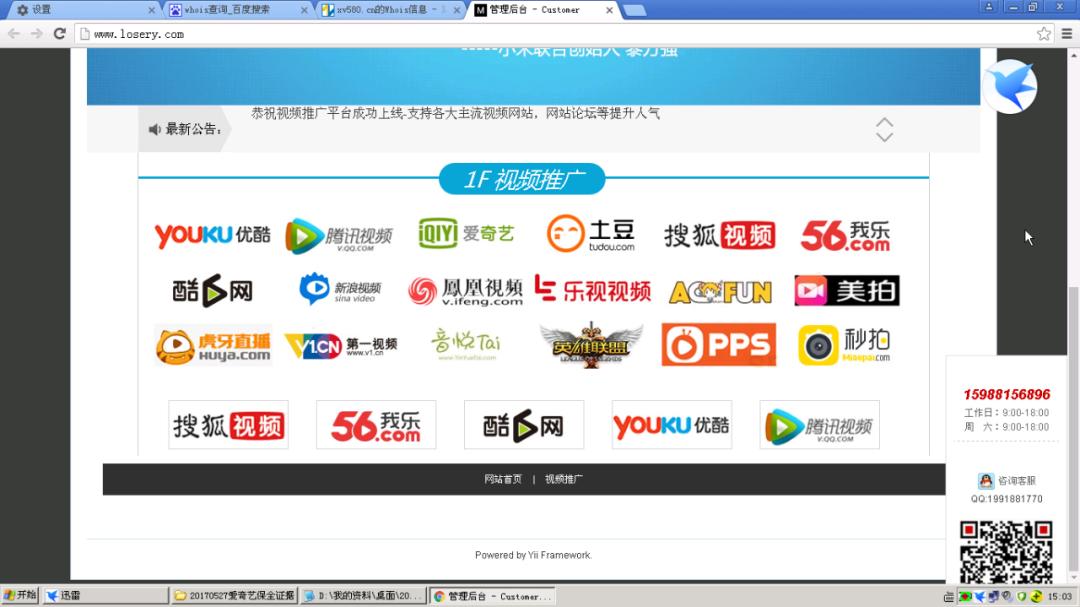This screenshot has width=1080, height=607.
Task: Click the address bar URL field
Action: click(x=550, y=34)
